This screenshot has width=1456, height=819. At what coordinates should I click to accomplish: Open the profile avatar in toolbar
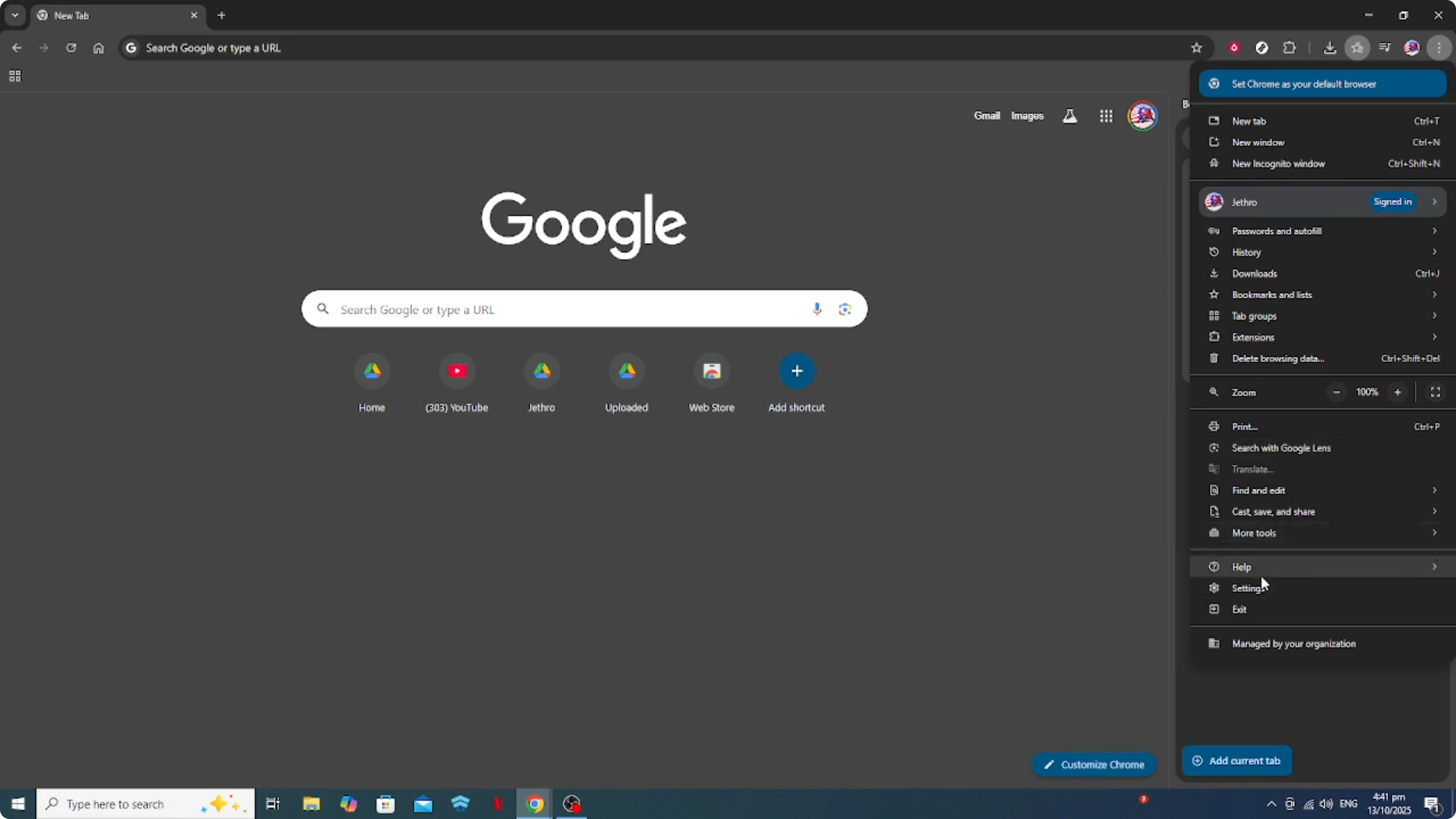1412,48
